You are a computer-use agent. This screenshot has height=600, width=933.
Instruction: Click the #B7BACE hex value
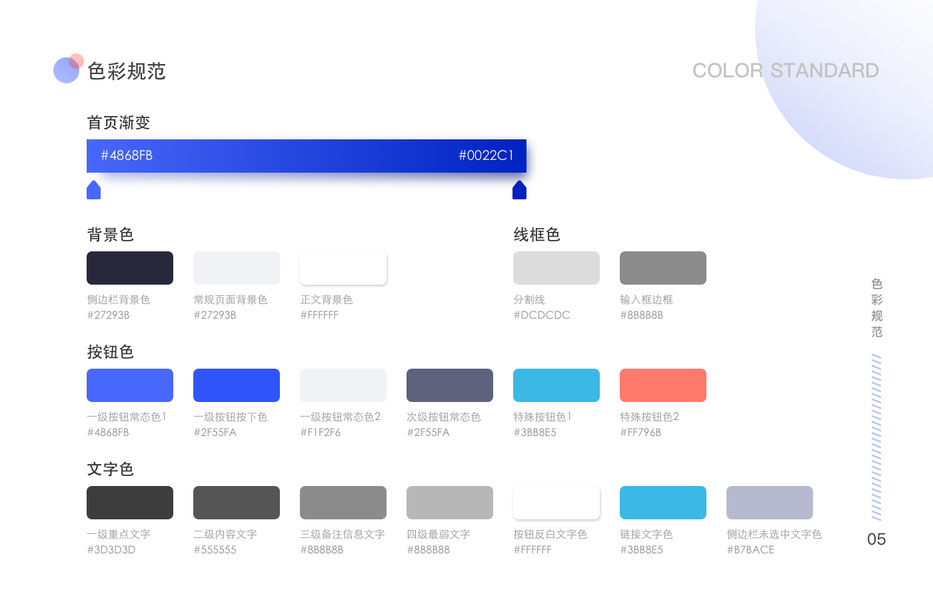click(x=750, y=549)
